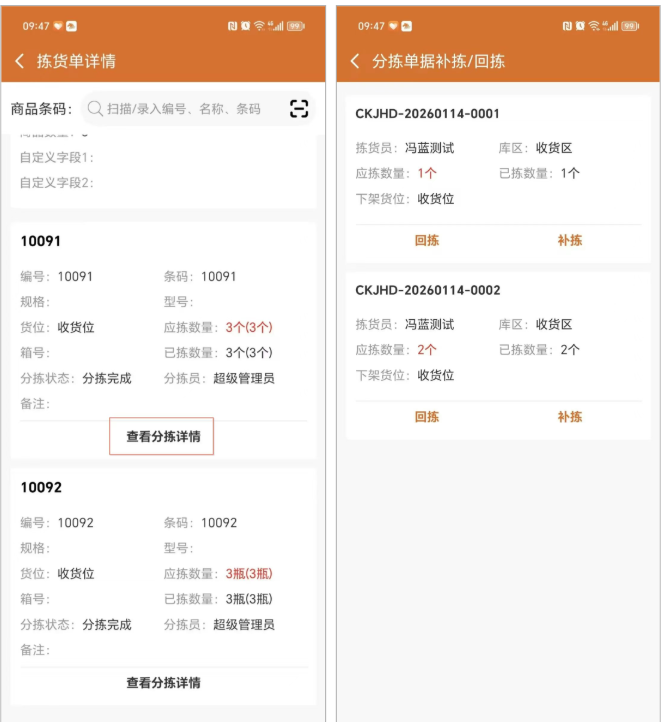The width and height of the screenshot is (667, 722).
Task: Select the CKJHD-20260114-0001 order heading
Action: [x=427, y=114]
